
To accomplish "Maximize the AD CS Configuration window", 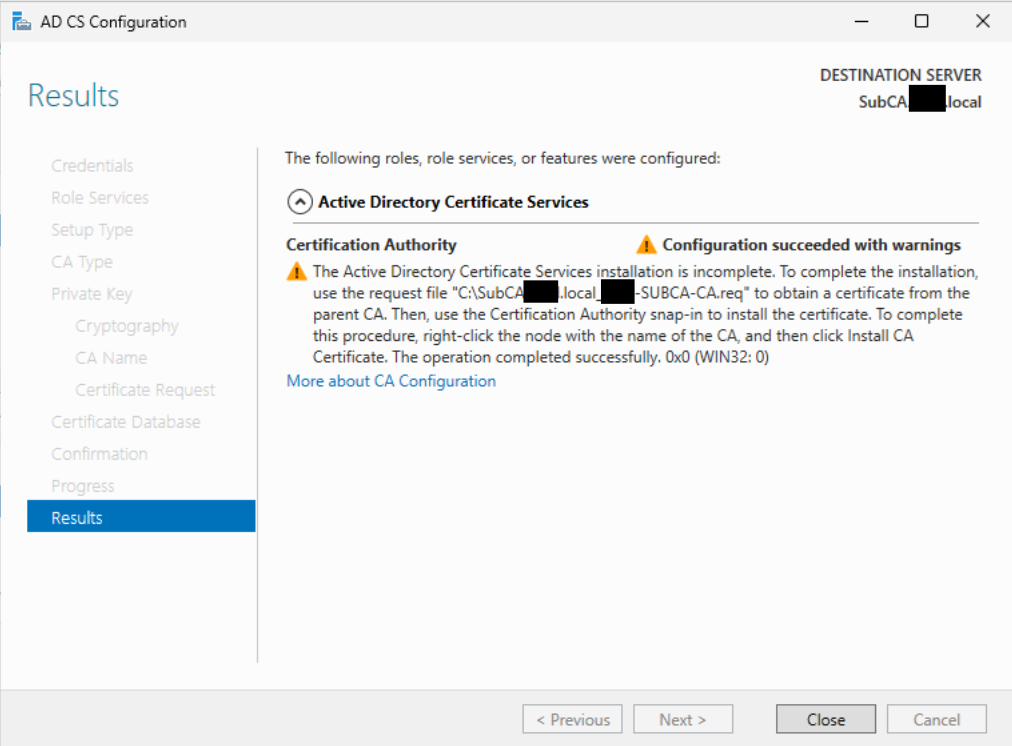I will click(x=921, y=21).
